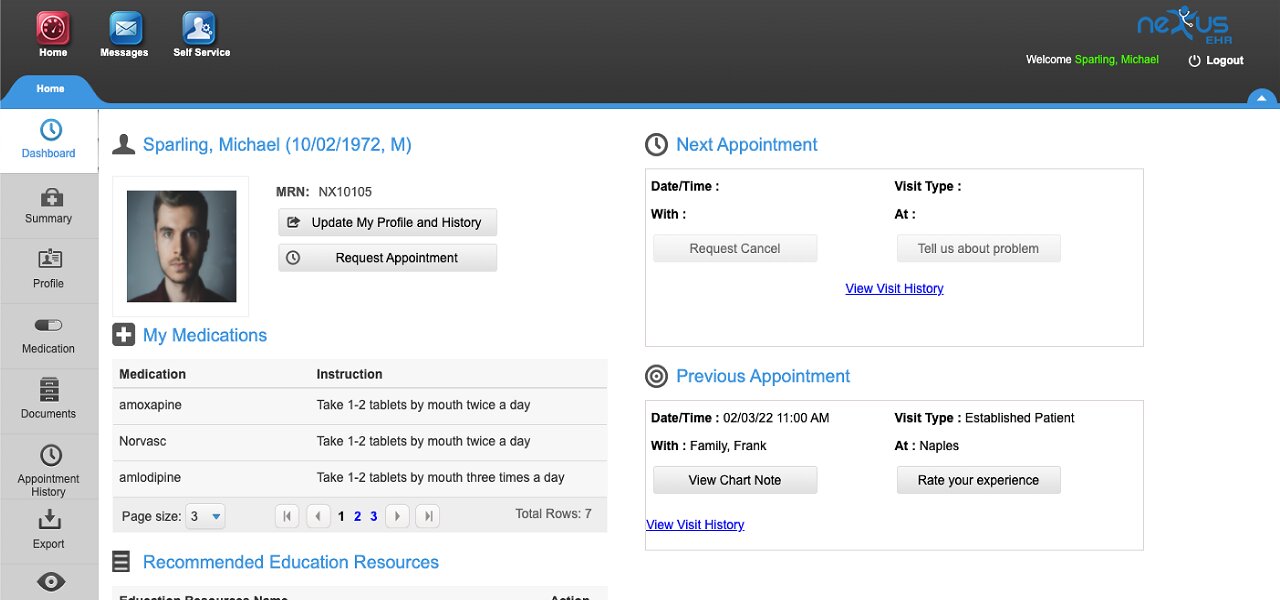Screen dimensions: 1280x600
Task: Open the Messages envelope icon
Action: point(125,28)
